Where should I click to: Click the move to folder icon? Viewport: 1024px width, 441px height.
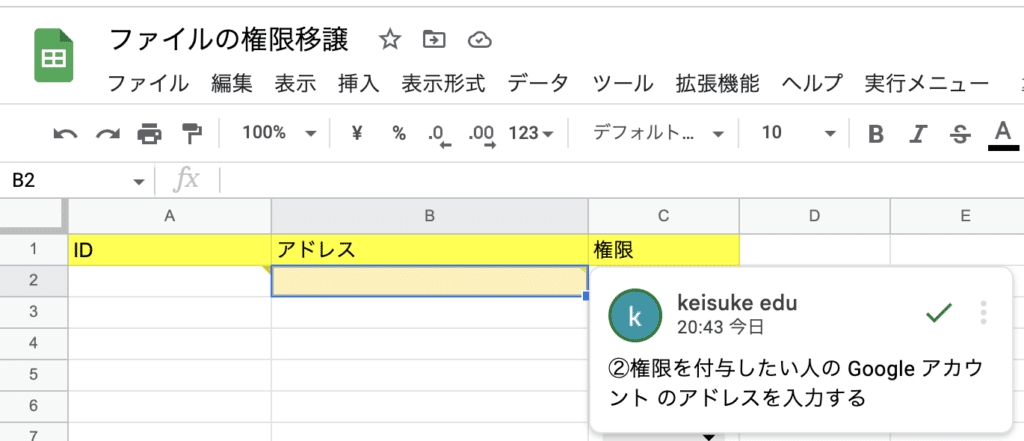[434, 41]
